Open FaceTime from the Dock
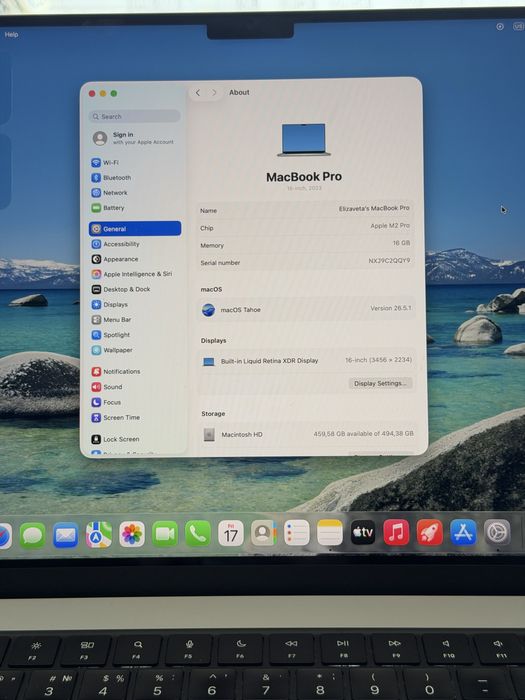This screenshot has width=525, height=700. click(x=165, y=533)
